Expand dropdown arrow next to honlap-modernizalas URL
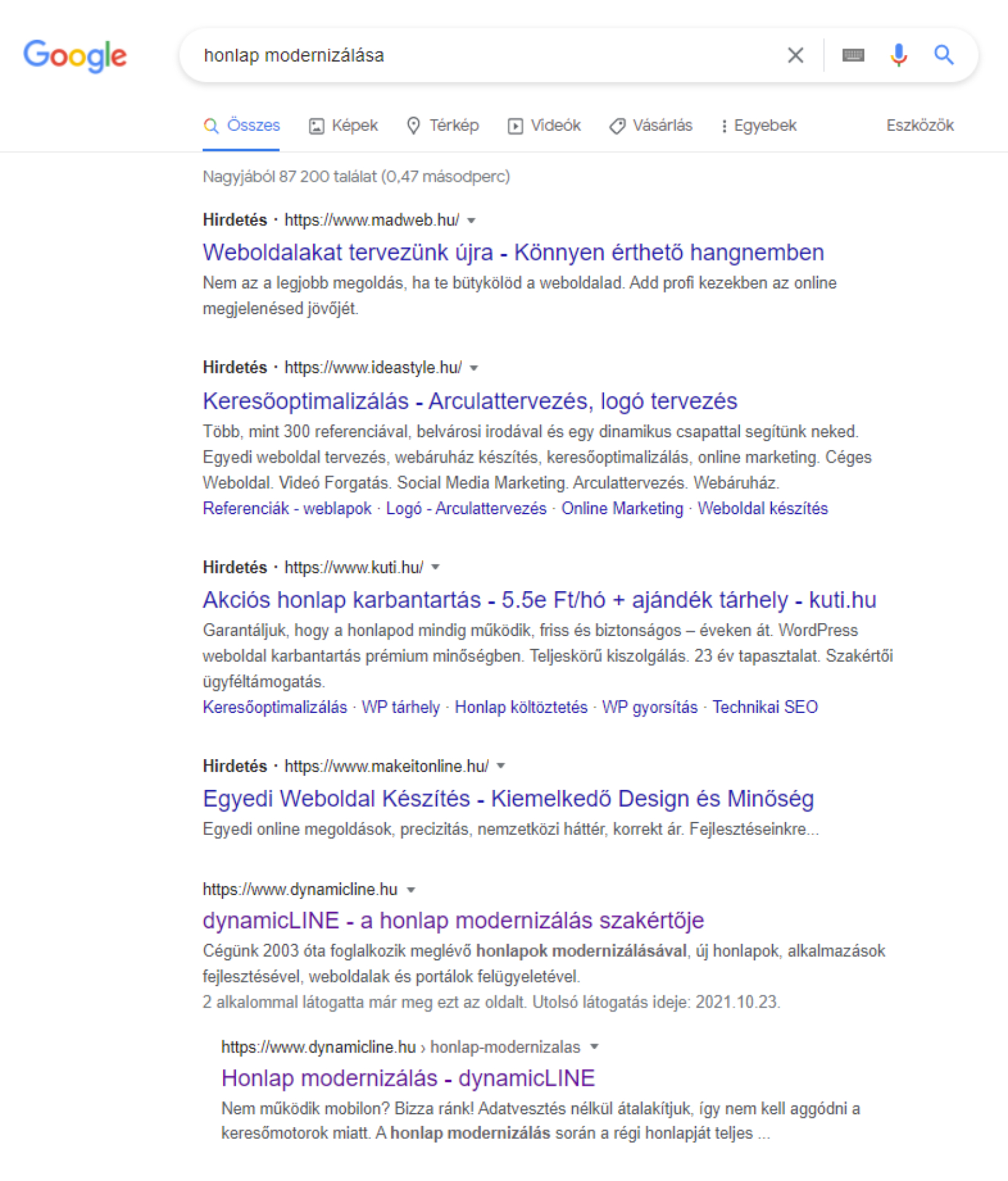This screenshot has height=1181, width=1008. pos(594,1047)
